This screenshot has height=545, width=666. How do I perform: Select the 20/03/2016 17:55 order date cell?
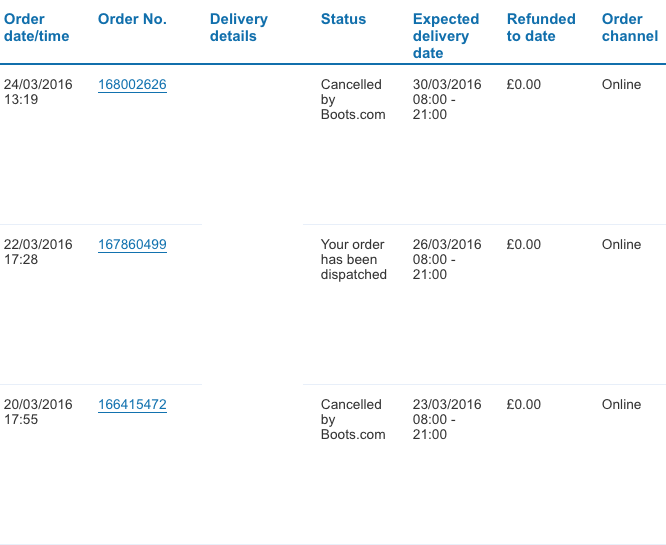(38, 412)
